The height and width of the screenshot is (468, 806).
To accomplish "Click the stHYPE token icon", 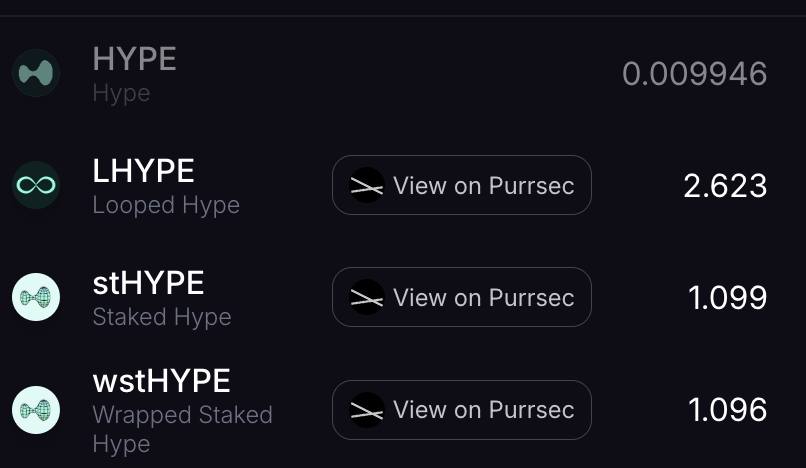I will tap(36, 297).
